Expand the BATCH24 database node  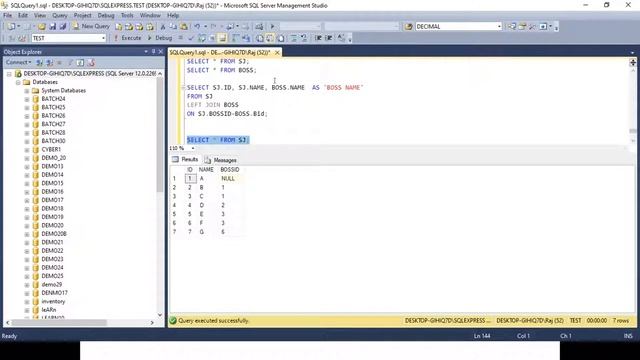[27, 99]
